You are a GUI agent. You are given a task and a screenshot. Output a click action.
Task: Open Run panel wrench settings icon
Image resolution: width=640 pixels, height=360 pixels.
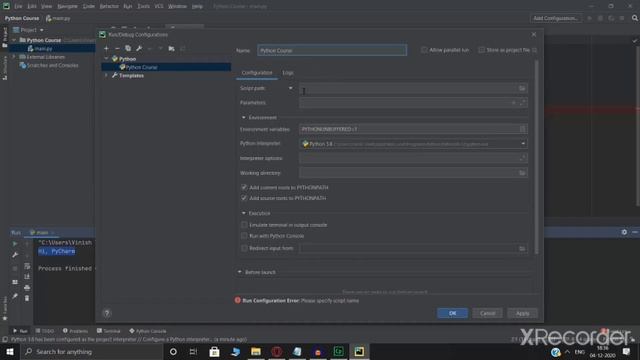click(15, 255)
